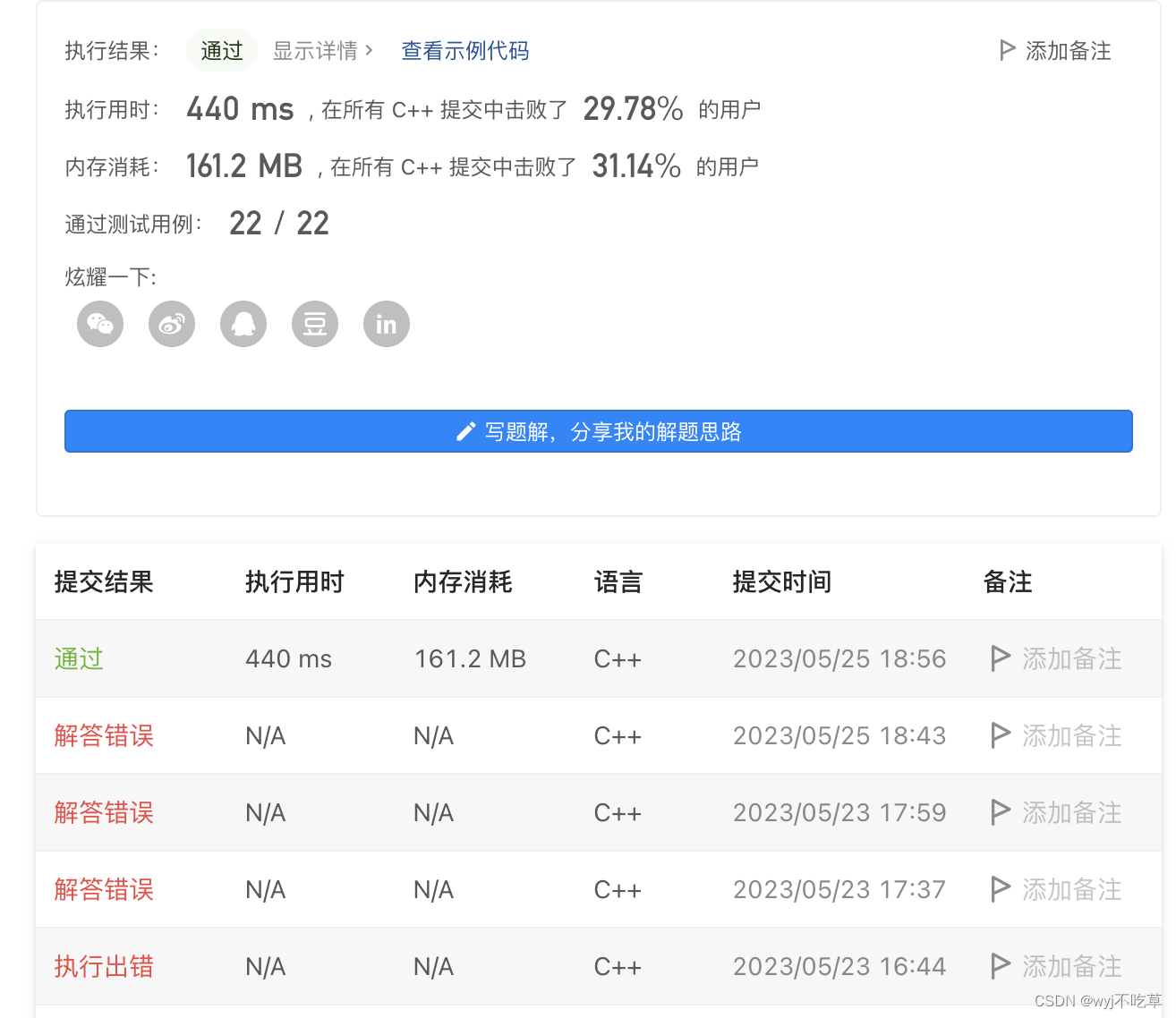Click the flag icon beside top 添加备注
The width and height of the screenshot is (1176, 1018).
(1008, 50)
